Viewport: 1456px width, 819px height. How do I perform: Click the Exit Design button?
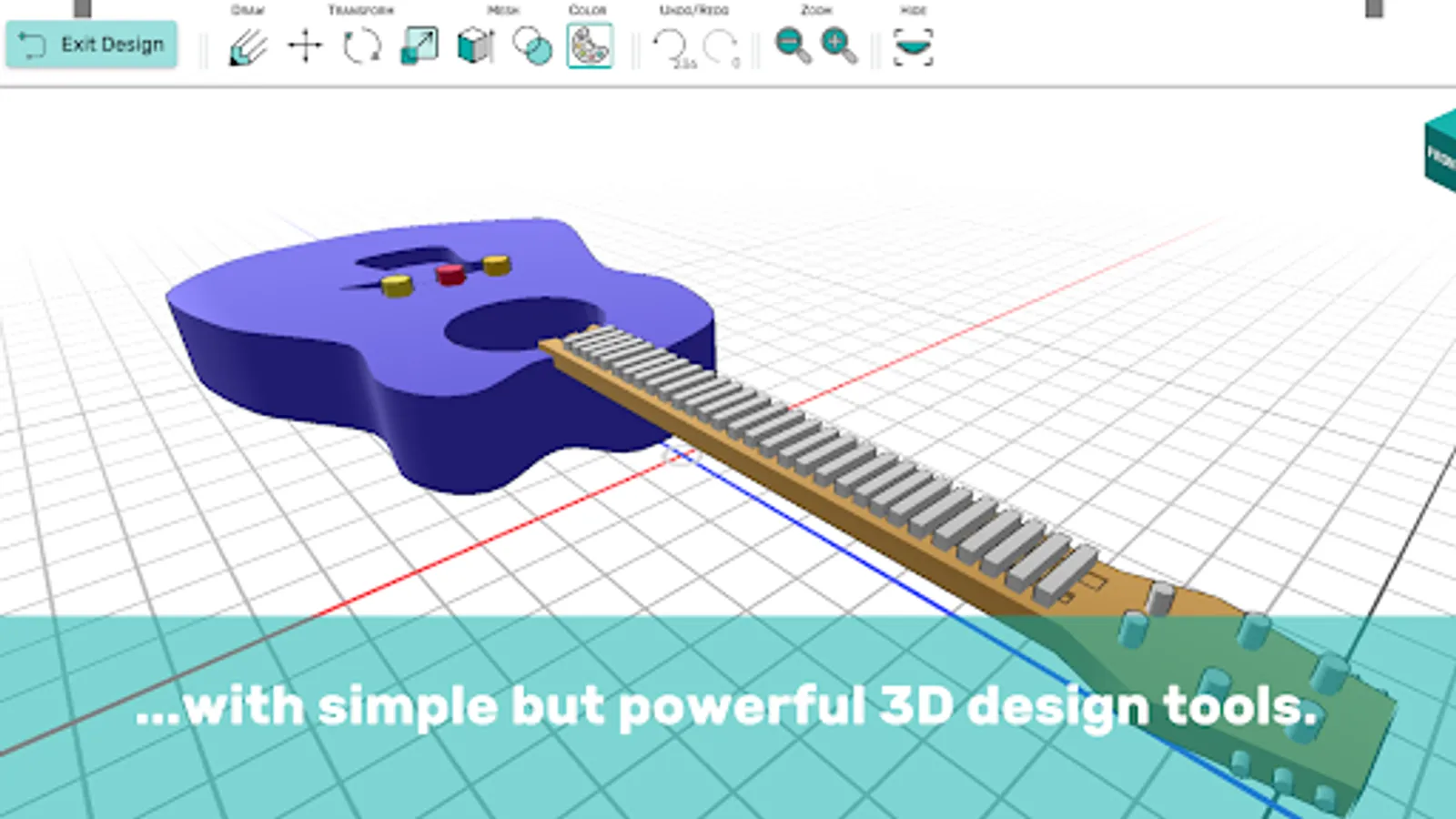[92, 45]
